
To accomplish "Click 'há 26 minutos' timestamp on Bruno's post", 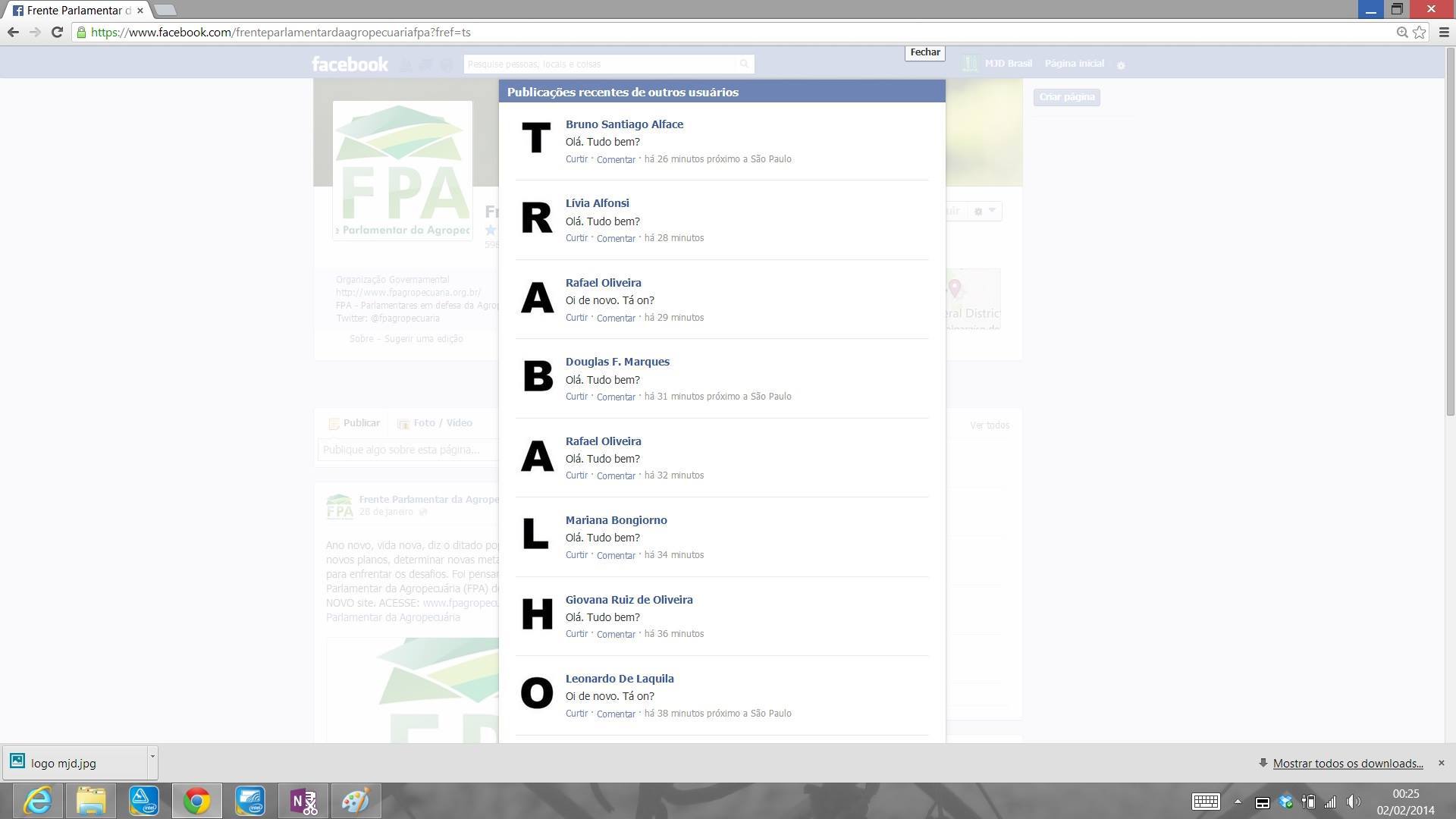I will 674,159.
